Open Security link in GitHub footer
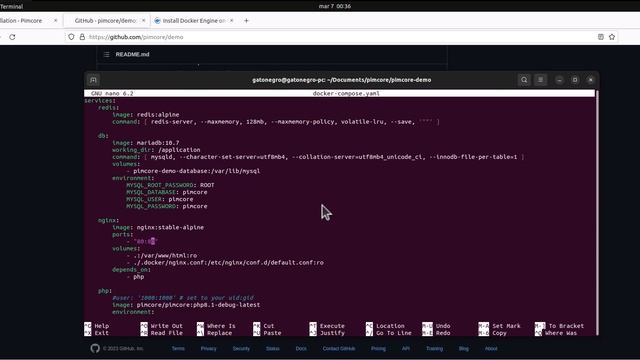Image resolution: width=640 pixels, height=360 pixels. (x=241, y=349)
